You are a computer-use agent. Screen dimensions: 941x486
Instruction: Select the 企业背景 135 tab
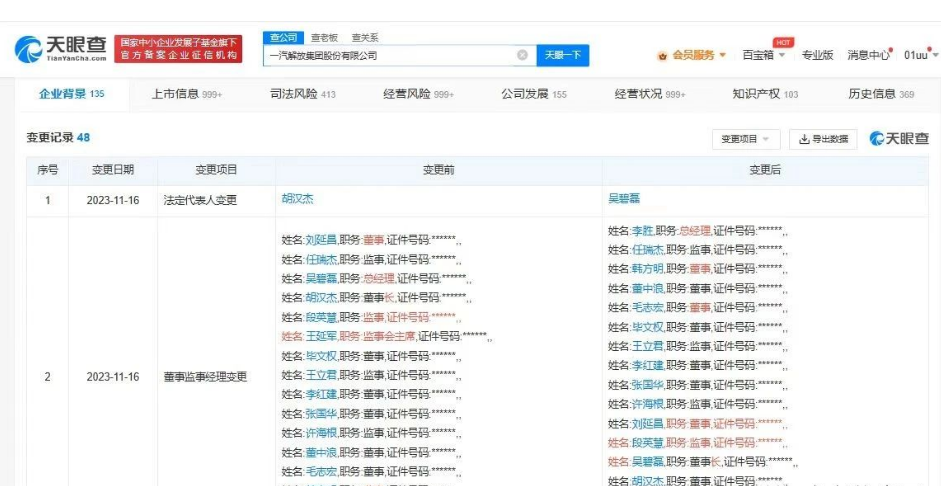coord(72,94)
